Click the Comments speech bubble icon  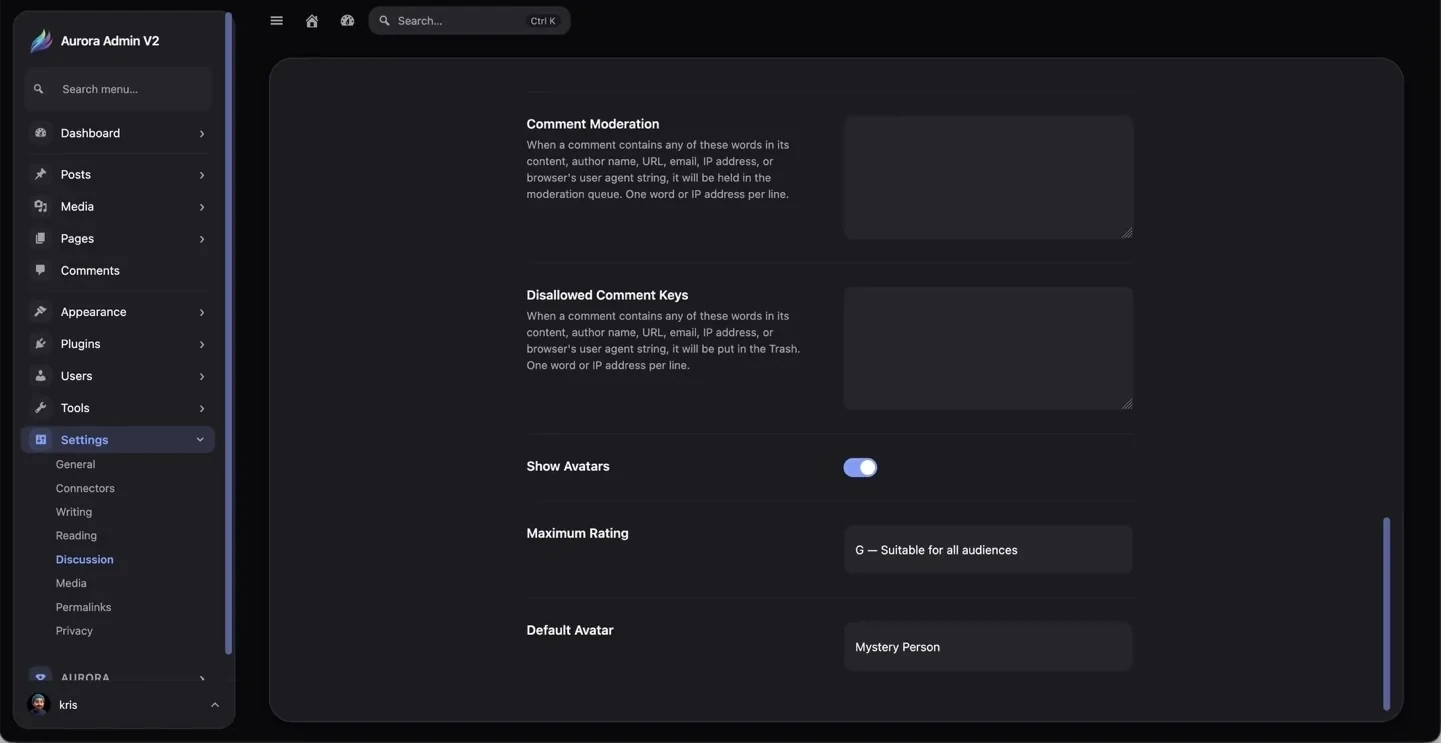(40, 270)
